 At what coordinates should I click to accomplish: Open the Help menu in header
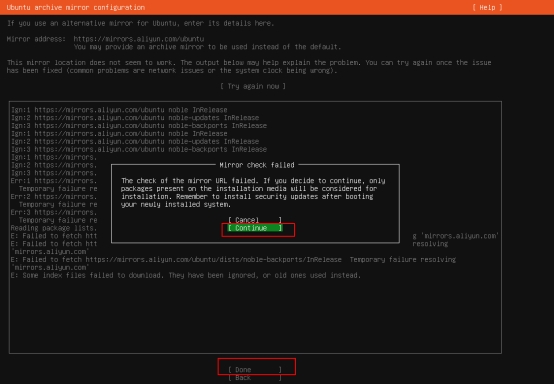(487, 7)
